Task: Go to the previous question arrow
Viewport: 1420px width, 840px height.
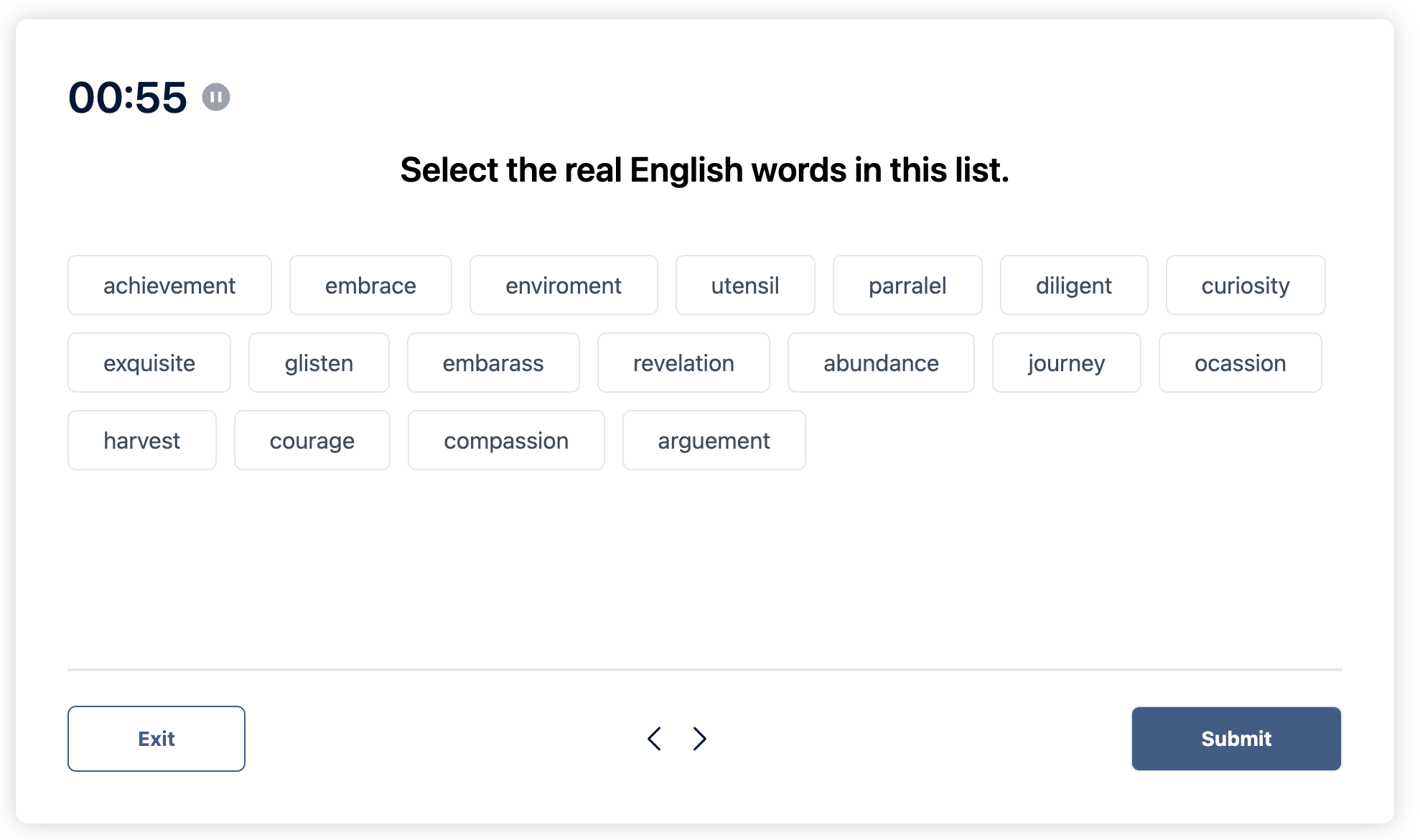Action: (x=654, y=739)
